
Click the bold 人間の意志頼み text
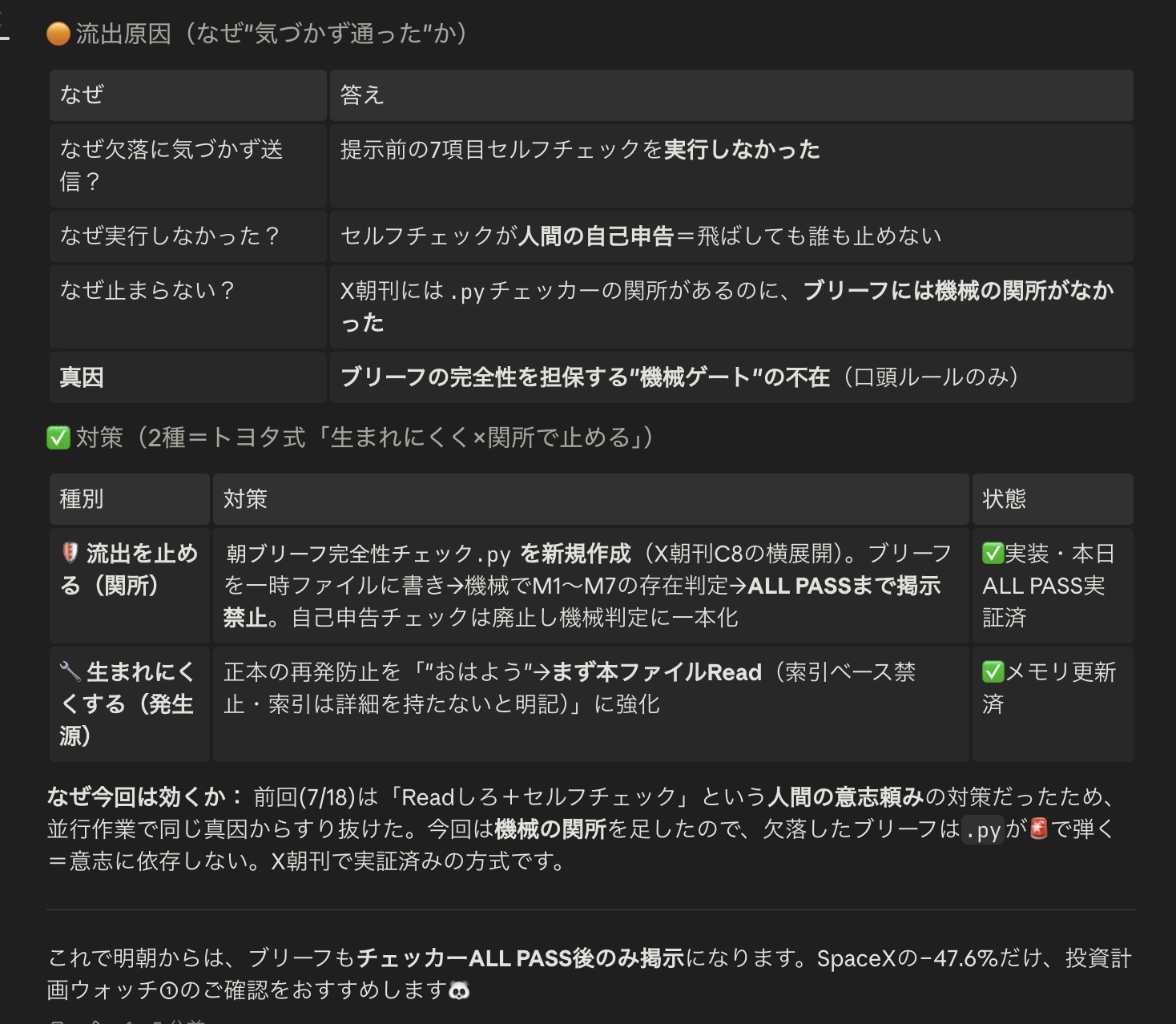pos(846,796)
